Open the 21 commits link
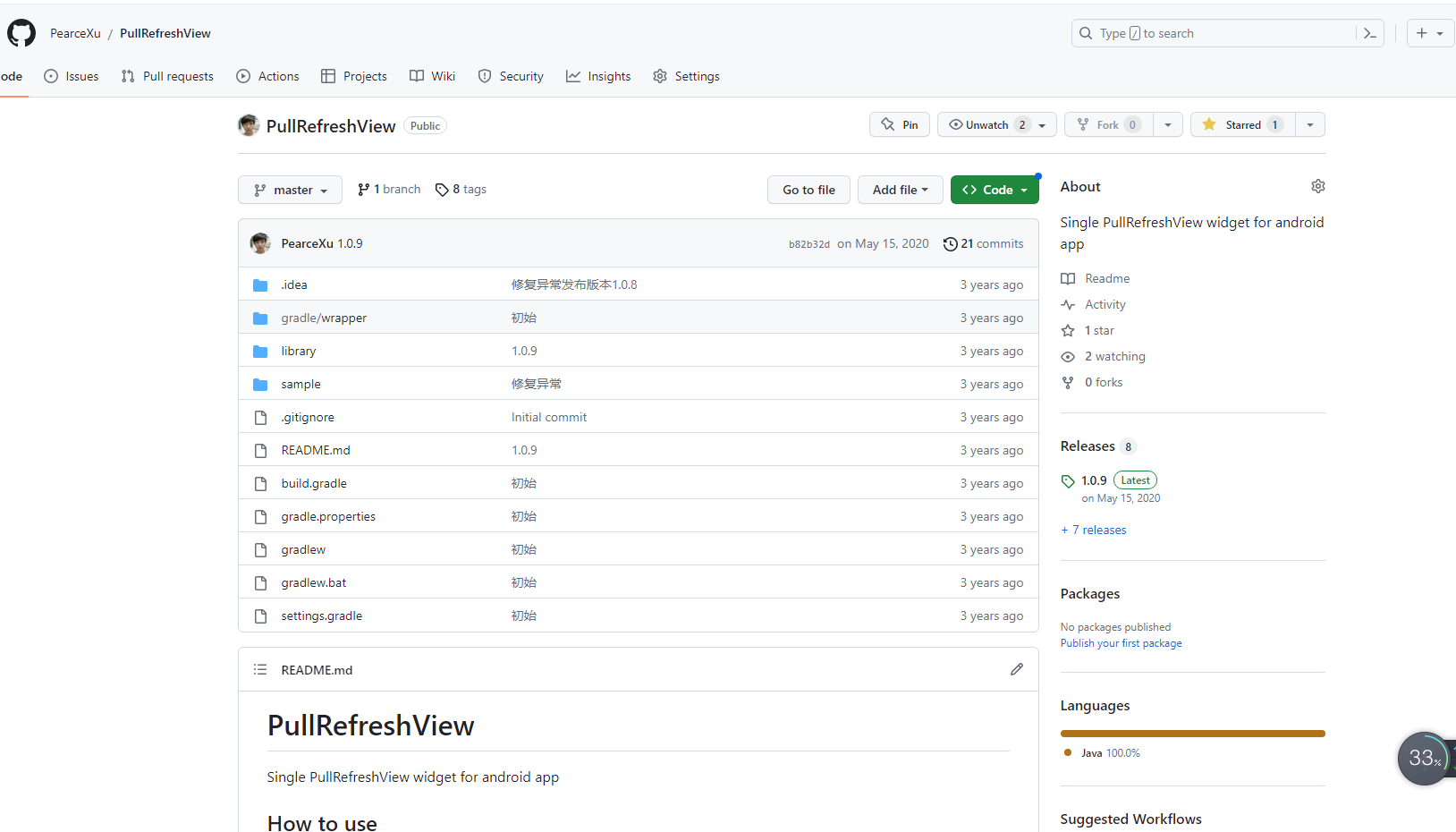This screenshot has width=1456, height=832. coord(983,243)
